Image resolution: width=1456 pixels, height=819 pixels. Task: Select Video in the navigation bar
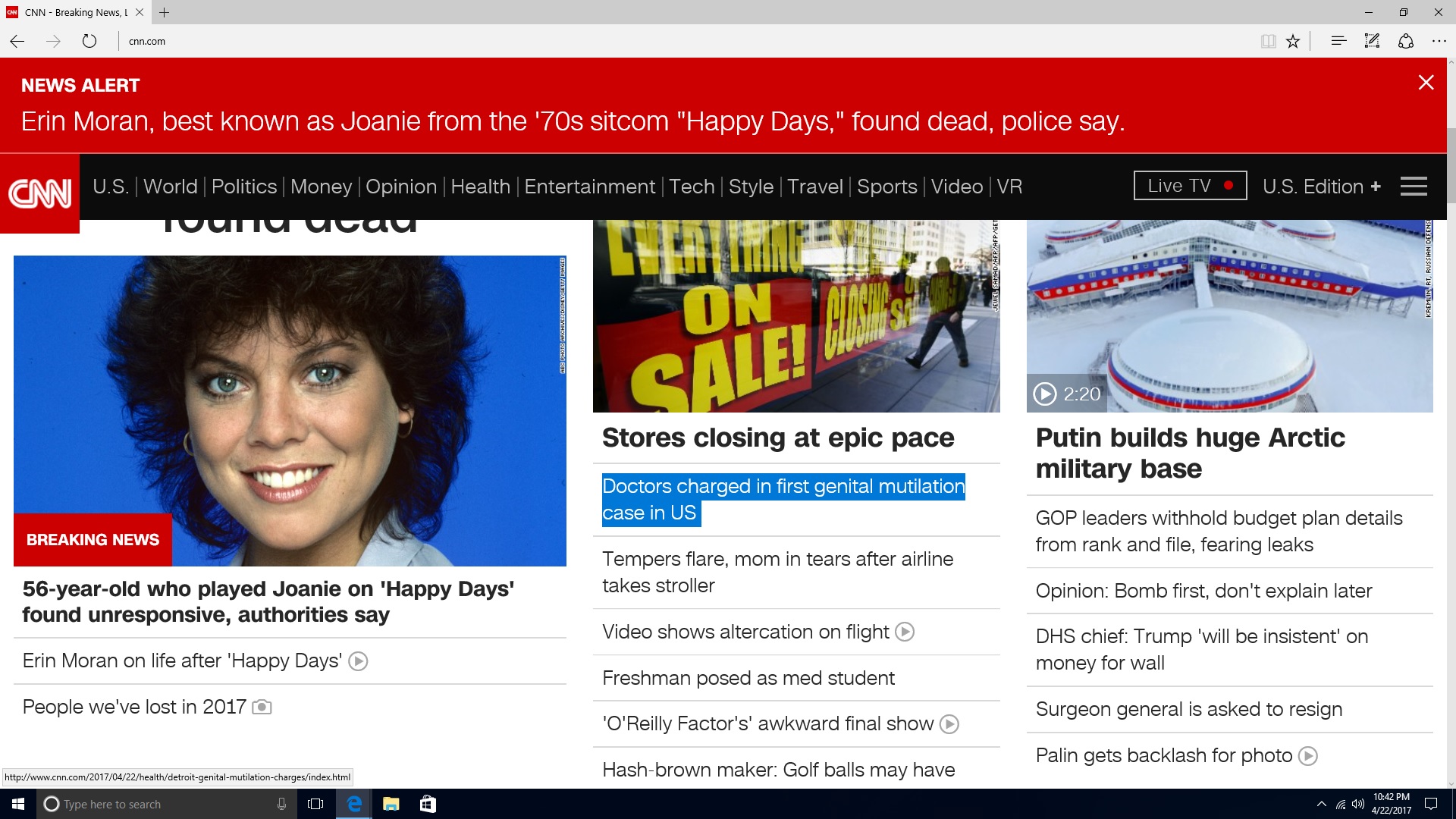click(x=957, y=187)
